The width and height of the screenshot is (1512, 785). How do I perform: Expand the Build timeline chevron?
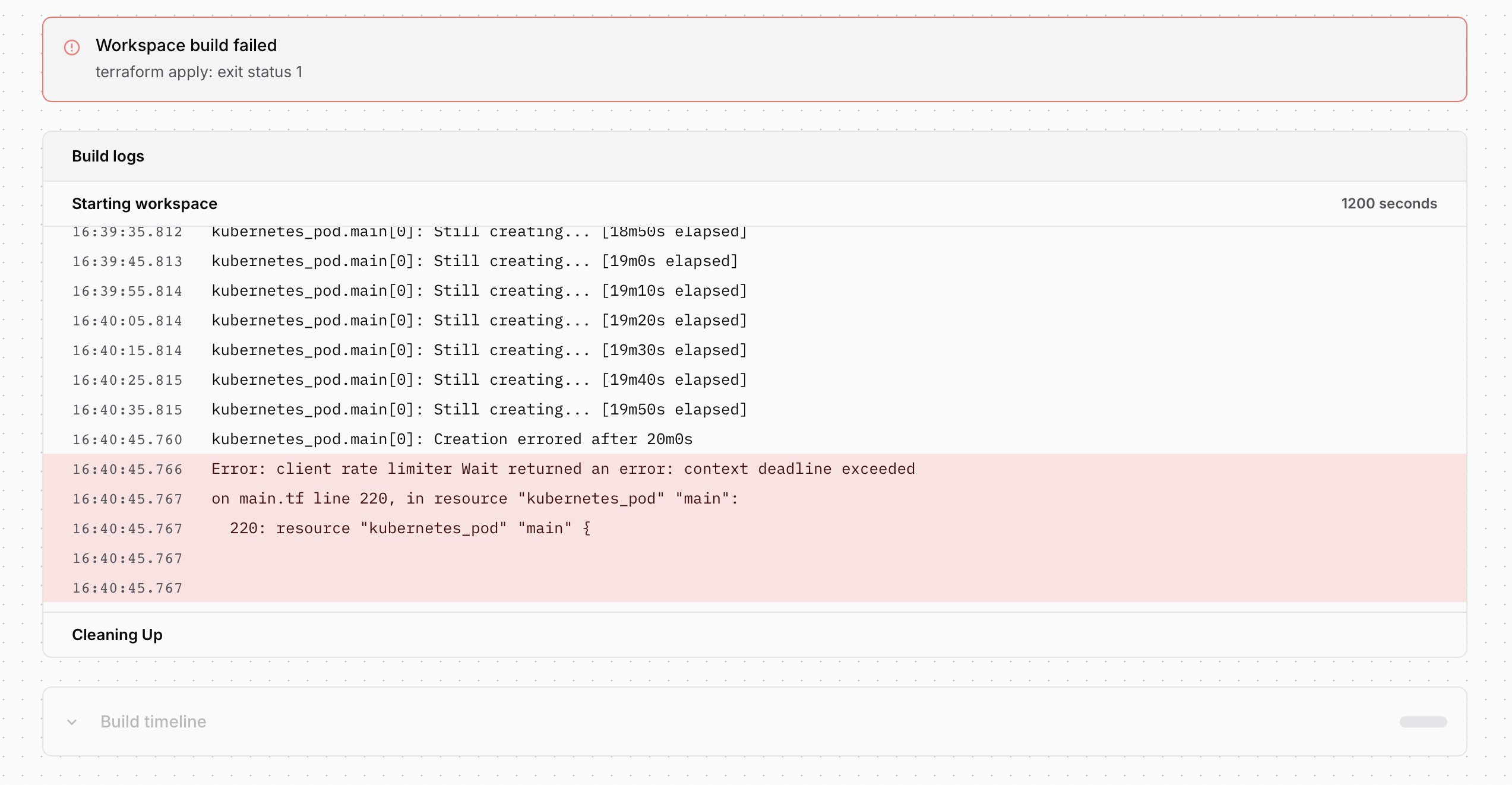coord(72,722)
